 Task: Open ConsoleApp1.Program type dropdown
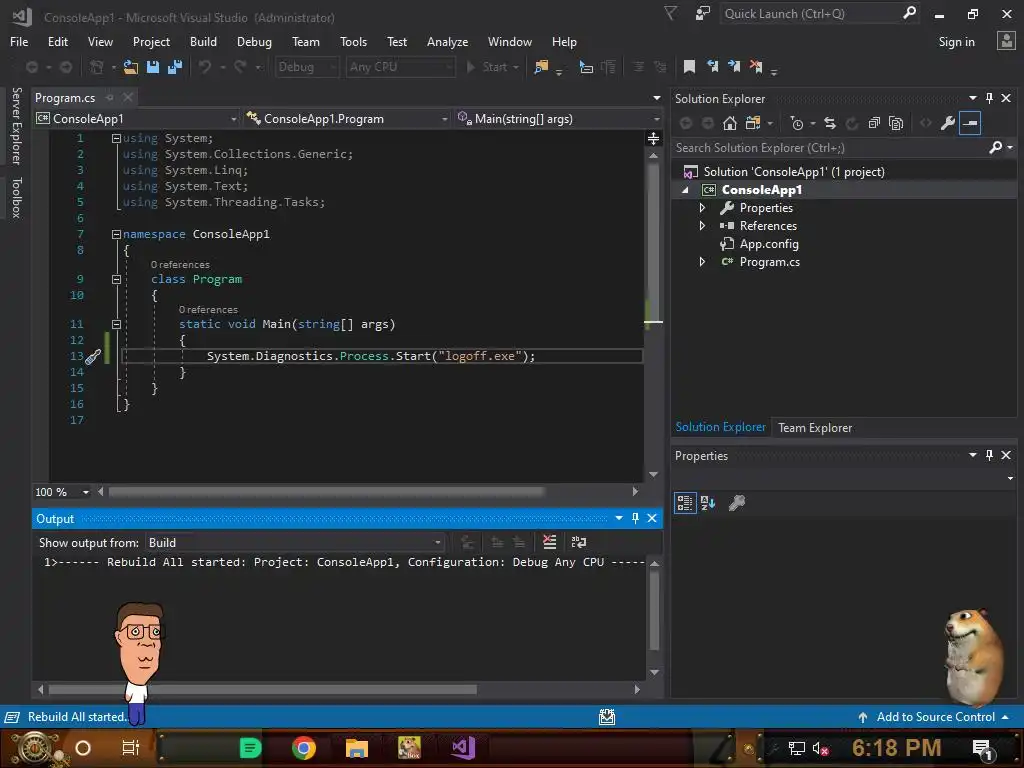(x=347, y=119)
